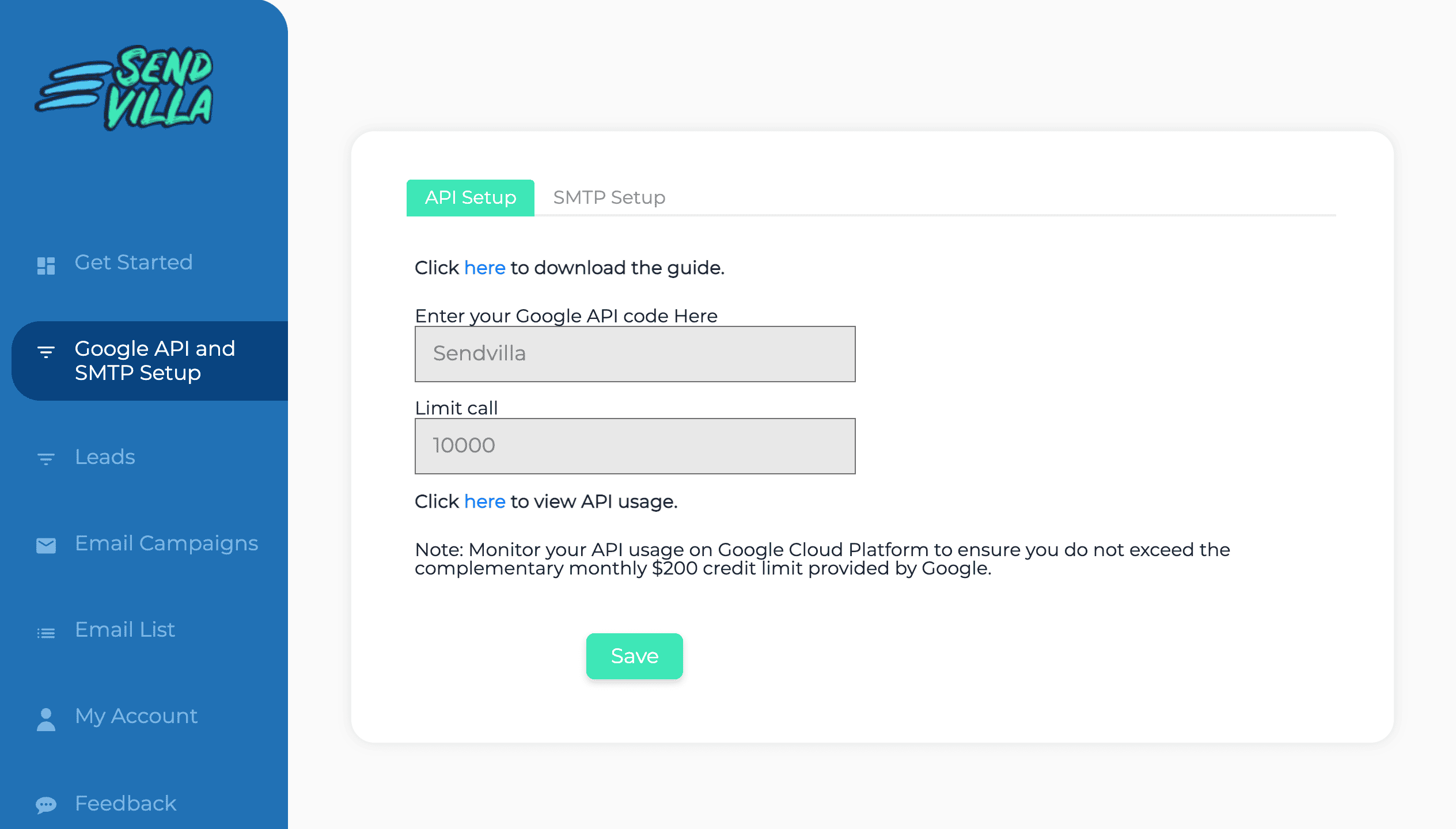Click the Leads filter icon

[x=46, y=458]
